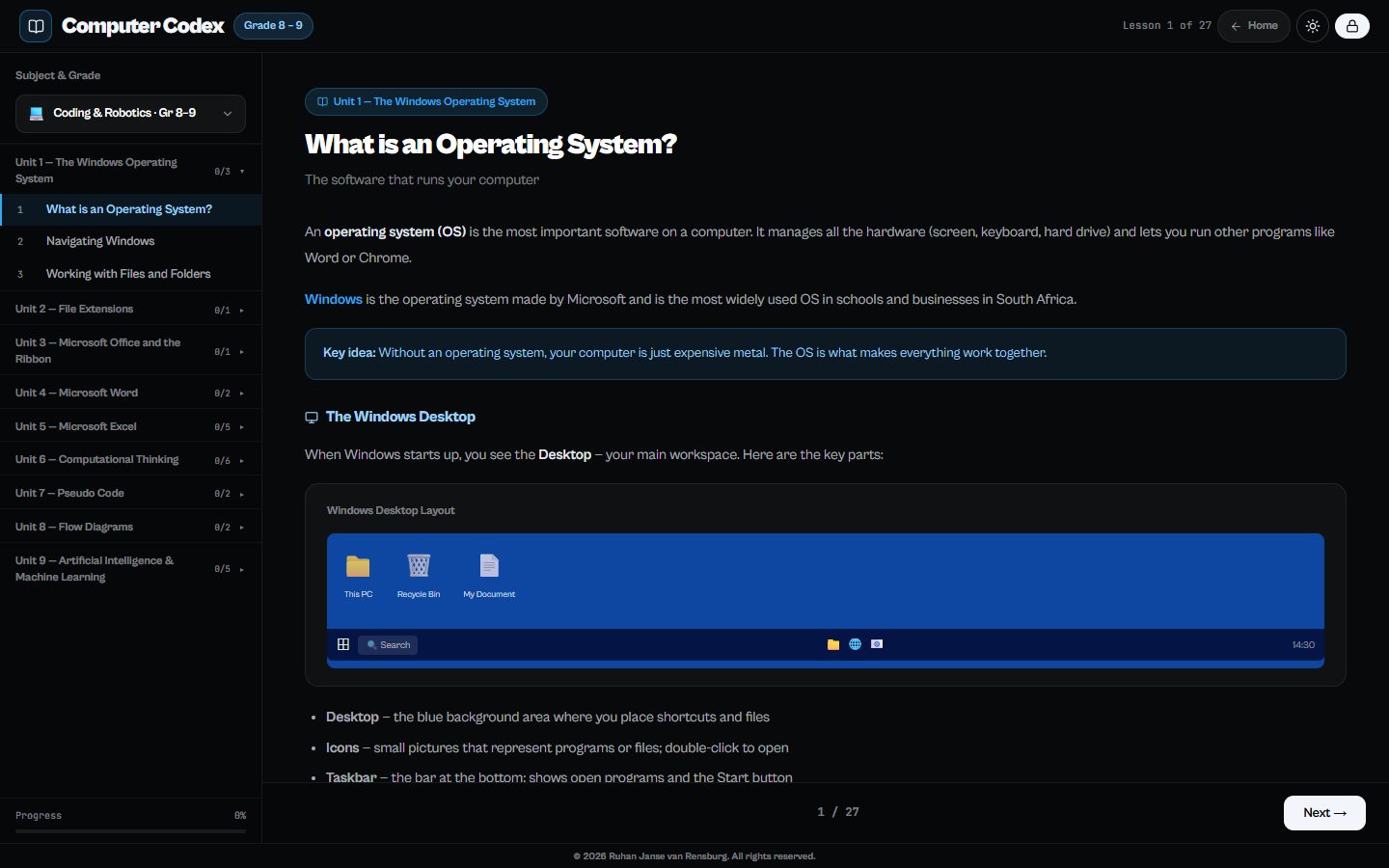Expand Unit 4 — Microsoft Word
The width and height of the screenshot is (1389, 868).
point(130,393)
